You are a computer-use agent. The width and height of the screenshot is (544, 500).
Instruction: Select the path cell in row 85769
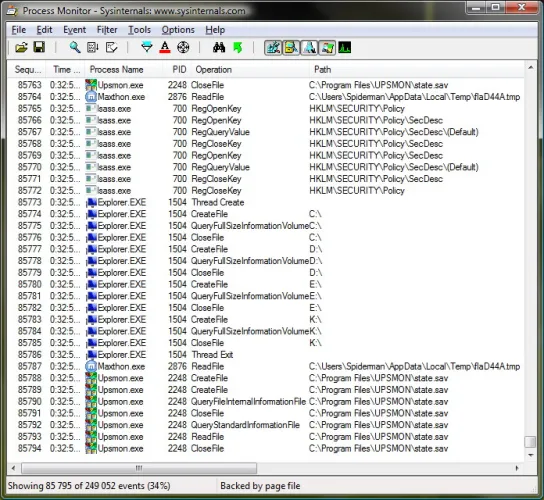(x=376, y=155)
